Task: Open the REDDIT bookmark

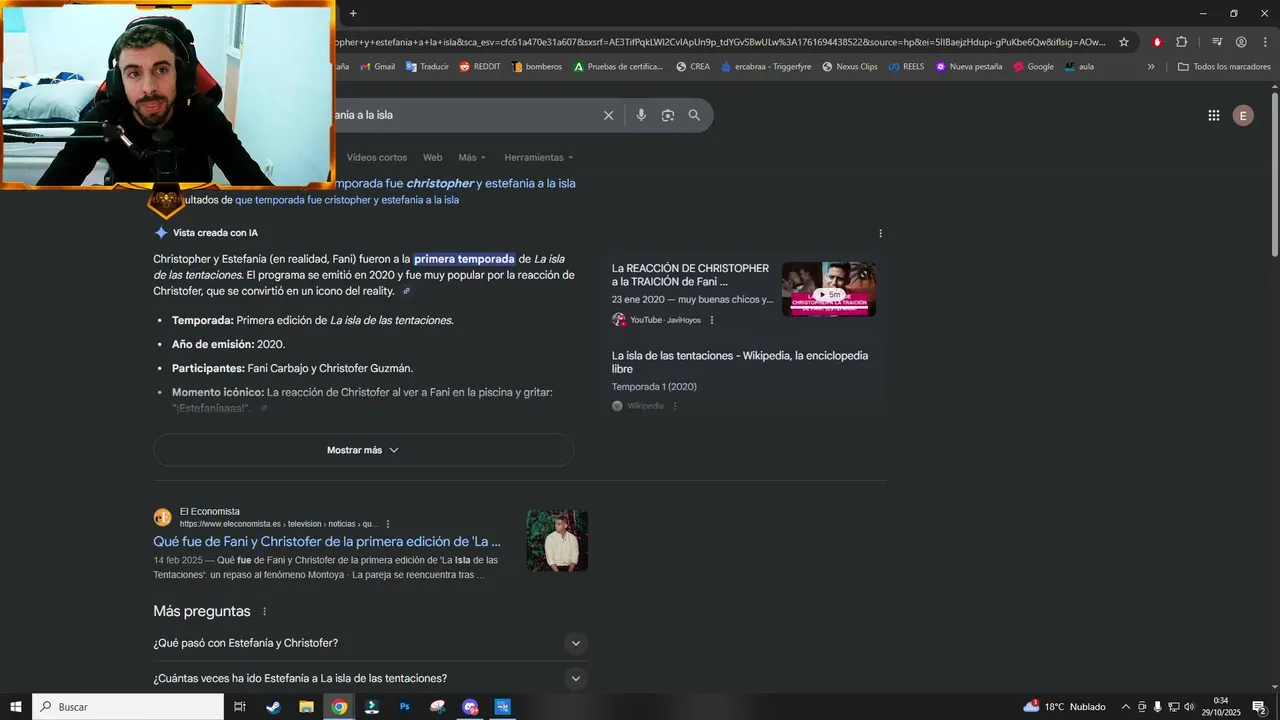Action: pos(480,67)
